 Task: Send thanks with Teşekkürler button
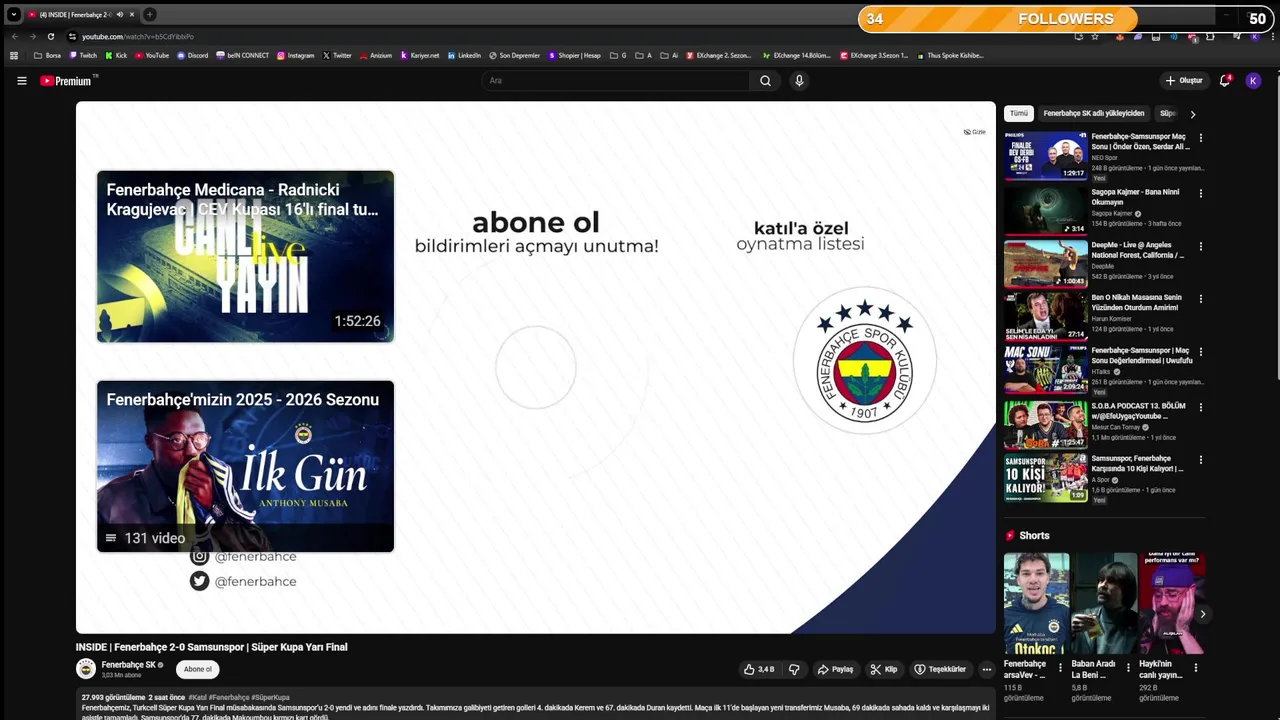940,669
